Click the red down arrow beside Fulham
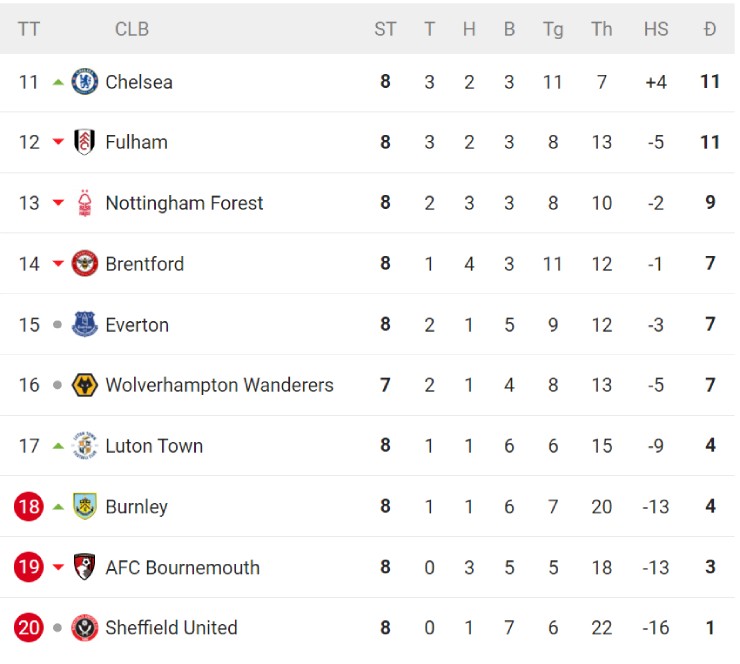 point(58,143)
